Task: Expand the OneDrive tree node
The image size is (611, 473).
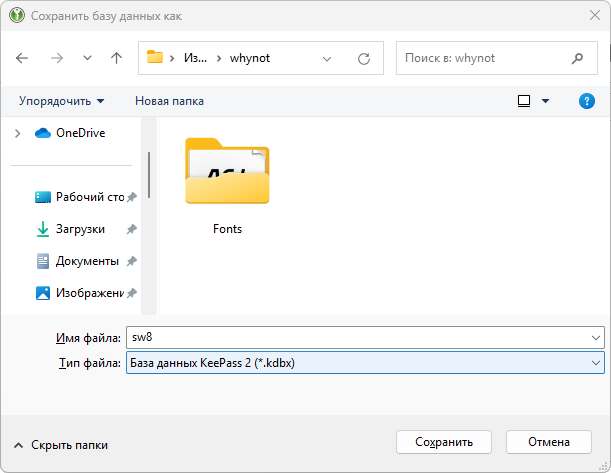Action: pyautogui.click(x=17, y=133)
